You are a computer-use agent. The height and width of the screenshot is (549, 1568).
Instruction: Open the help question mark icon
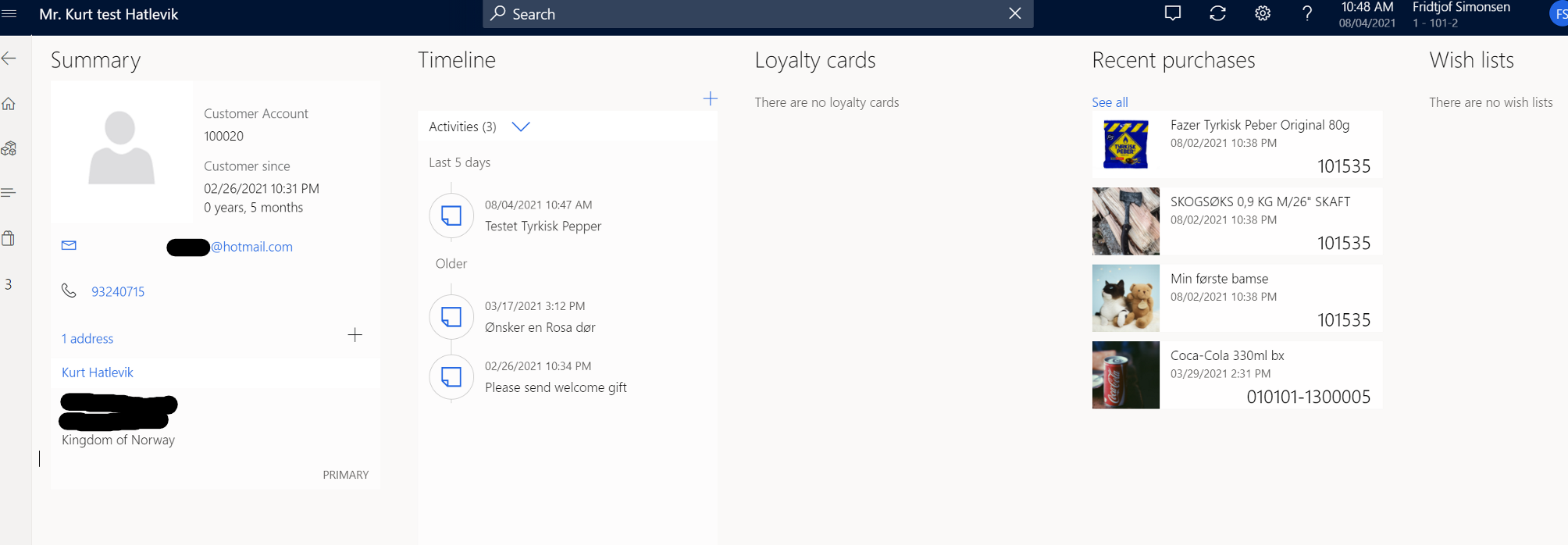click(1307, 13)
